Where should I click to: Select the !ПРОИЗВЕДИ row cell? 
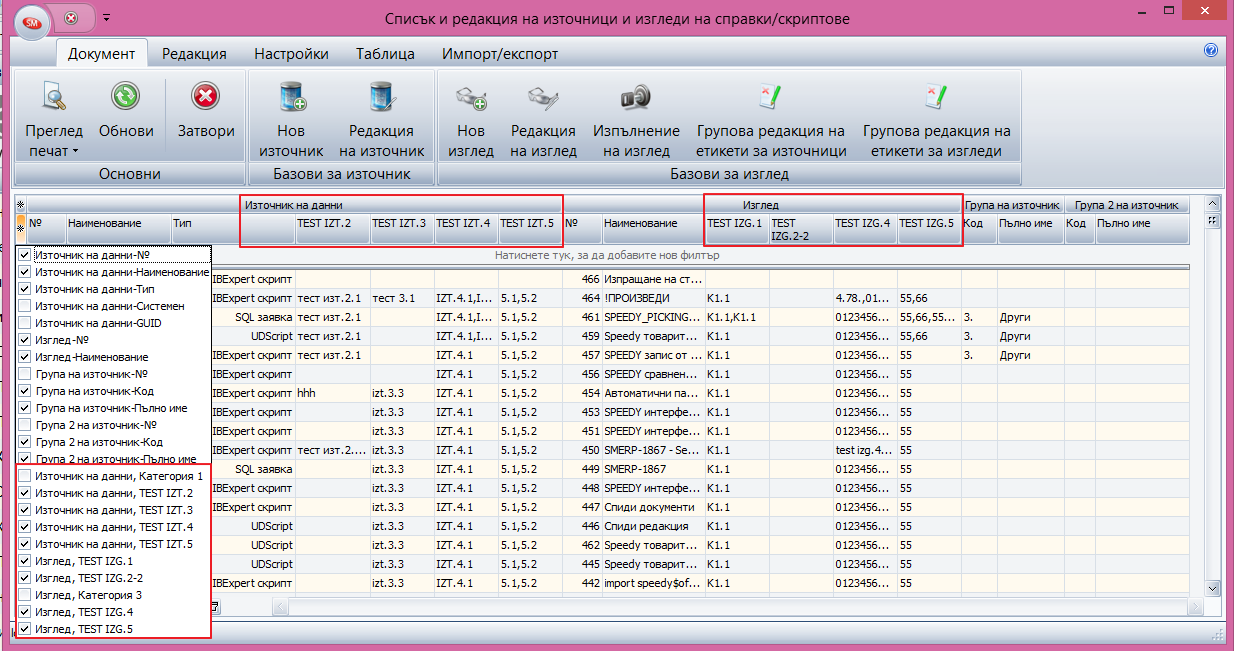point(653,298)
